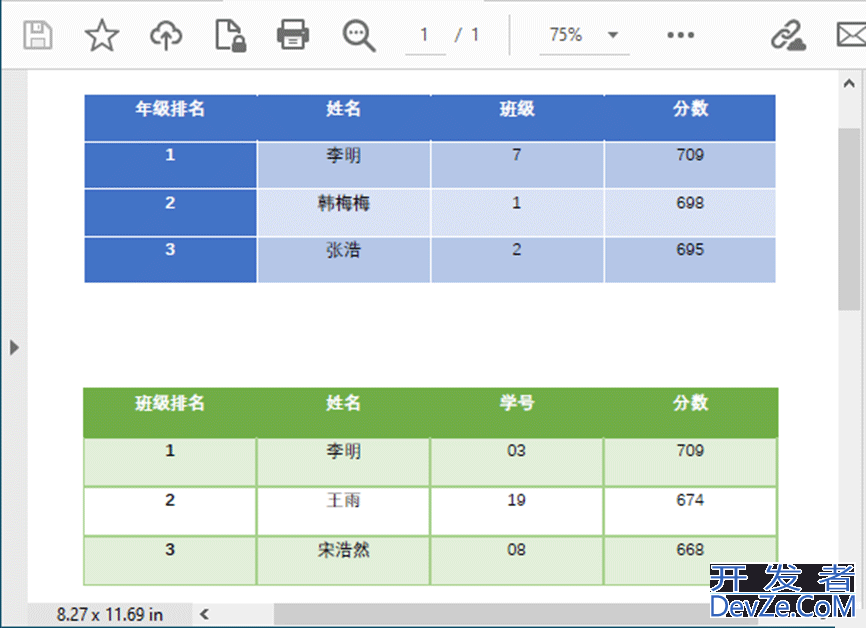This screenshot has height=628, width=866.
Task: Click the vertical scrollbar thumb
Action: coord(849,219)
